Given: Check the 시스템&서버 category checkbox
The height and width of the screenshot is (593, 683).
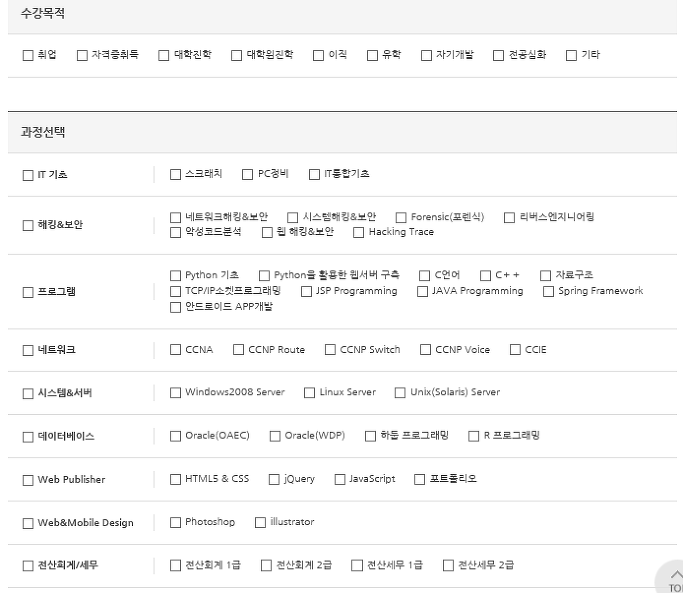Looking at the screenshot, I should click(28, 393).
